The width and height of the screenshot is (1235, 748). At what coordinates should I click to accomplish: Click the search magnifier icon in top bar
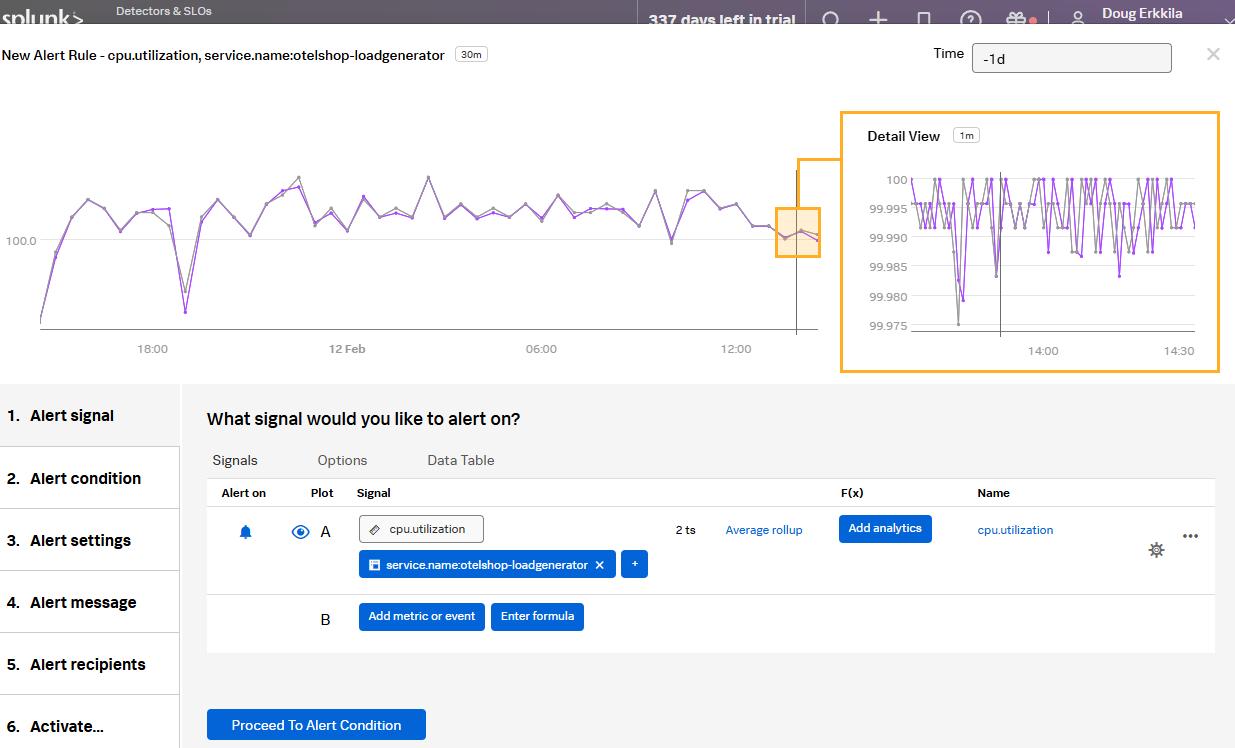[831, 18]
